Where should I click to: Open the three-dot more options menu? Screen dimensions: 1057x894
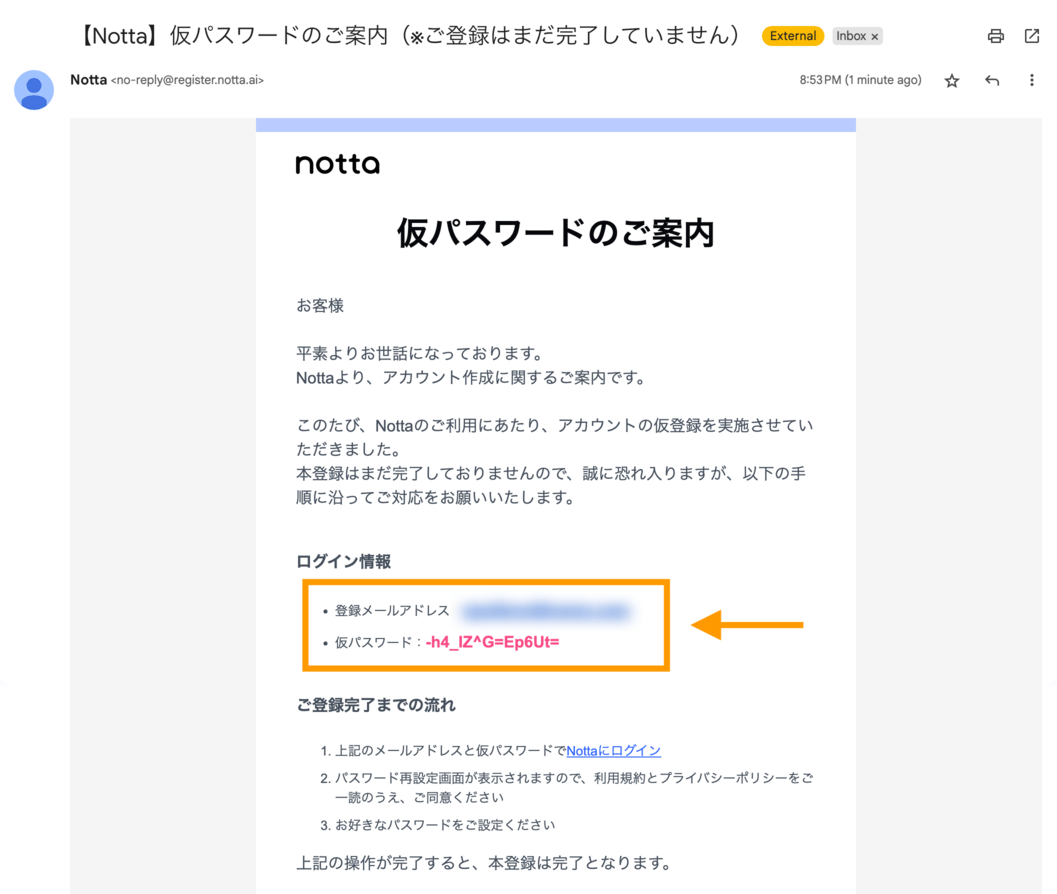[x=1031, y=81]
